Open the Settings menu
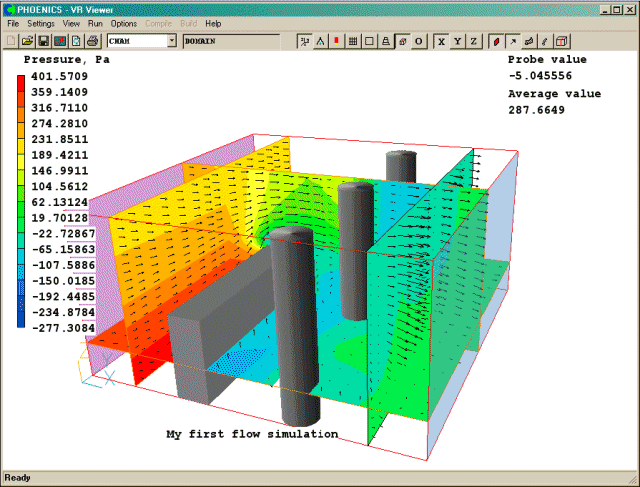This screenshot has height=487, width=640. coord(41,22)
